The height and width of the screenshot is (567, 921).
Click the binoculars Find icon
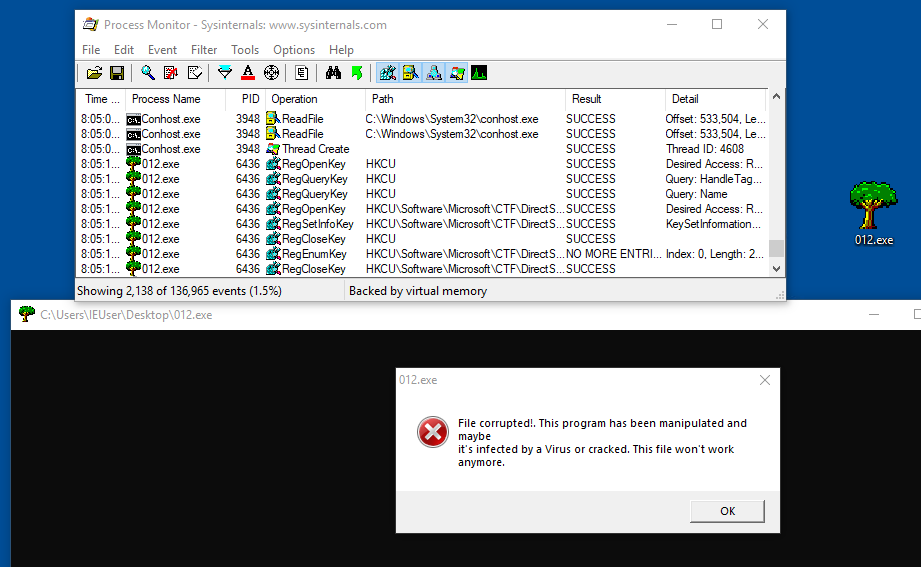pyautogui.click(x=333, y=73)
